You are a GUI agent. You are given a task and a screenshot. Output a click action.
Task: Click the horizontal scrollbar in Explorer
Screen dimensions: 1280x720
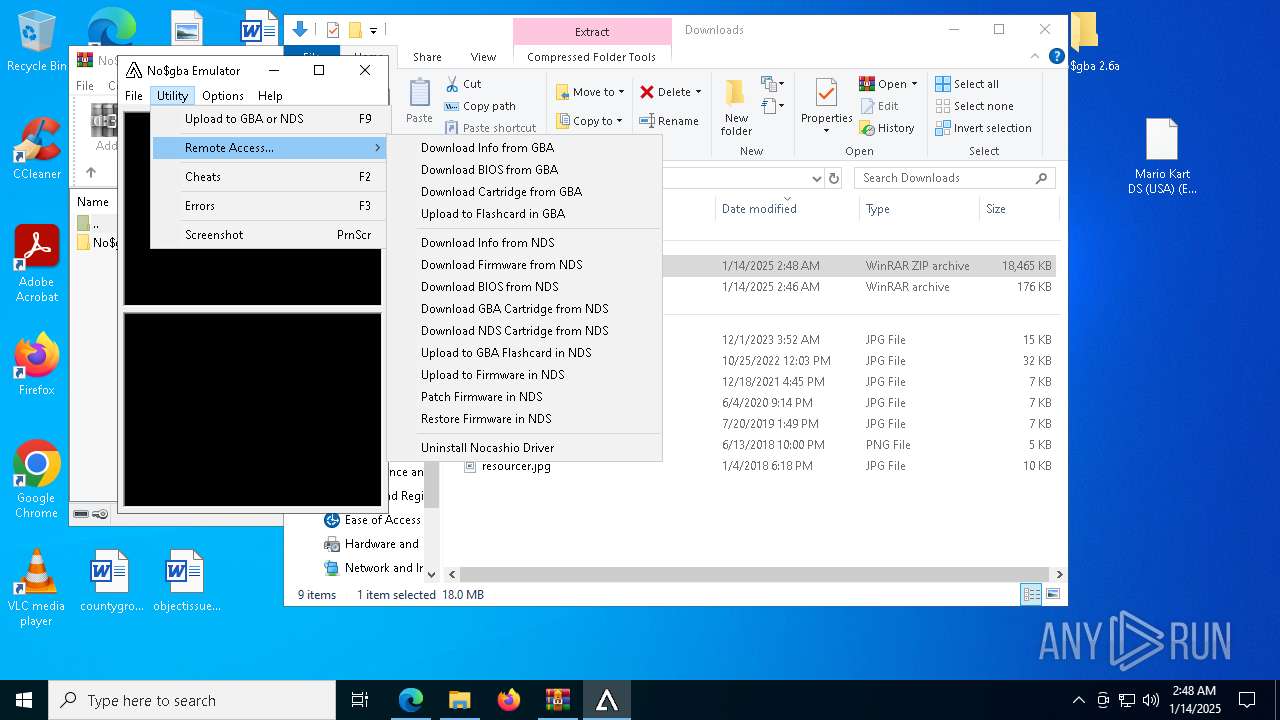coord(755,575)
